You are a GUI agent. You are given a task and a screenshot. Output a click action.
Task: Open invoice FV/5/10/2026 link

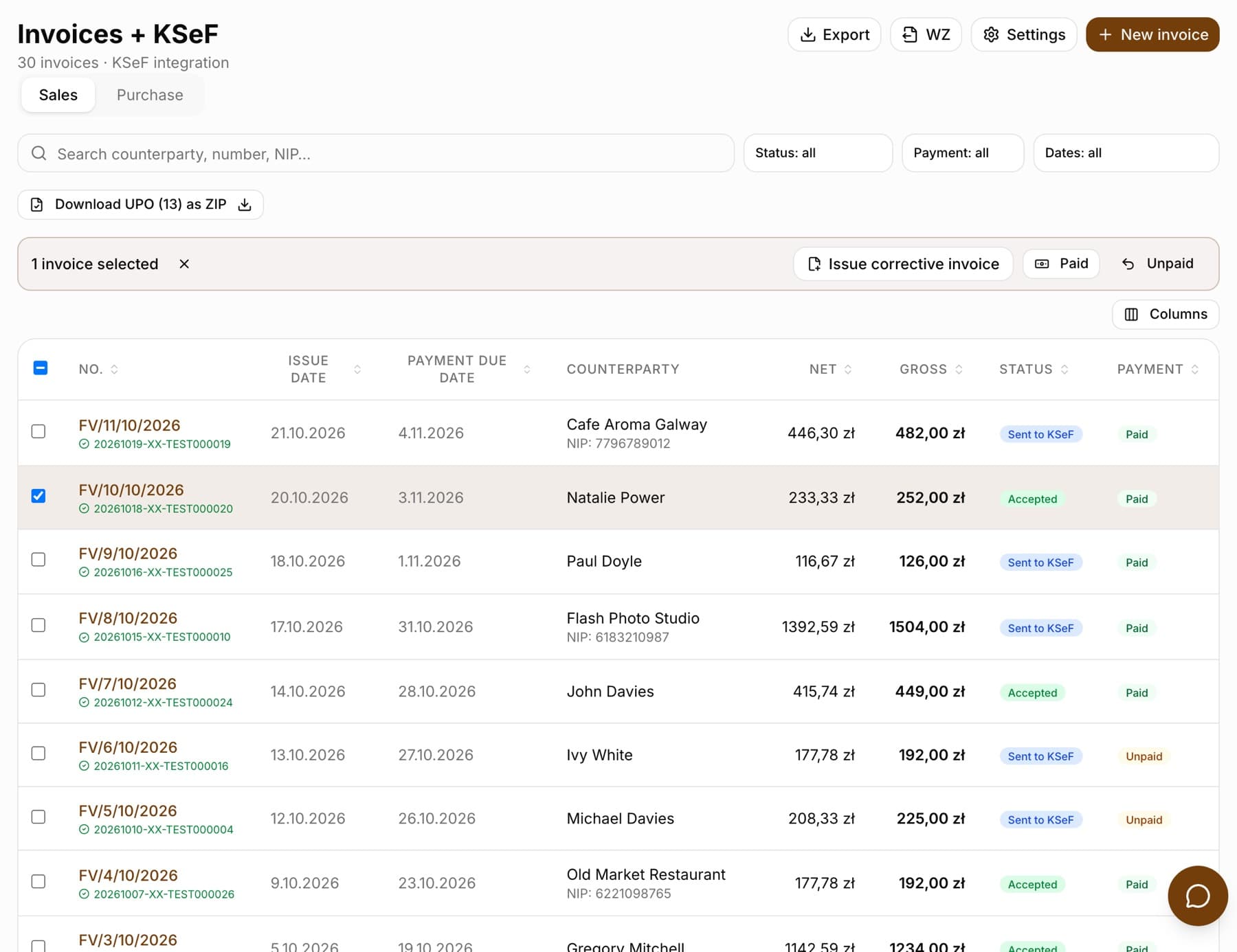[x=128, y=811]
